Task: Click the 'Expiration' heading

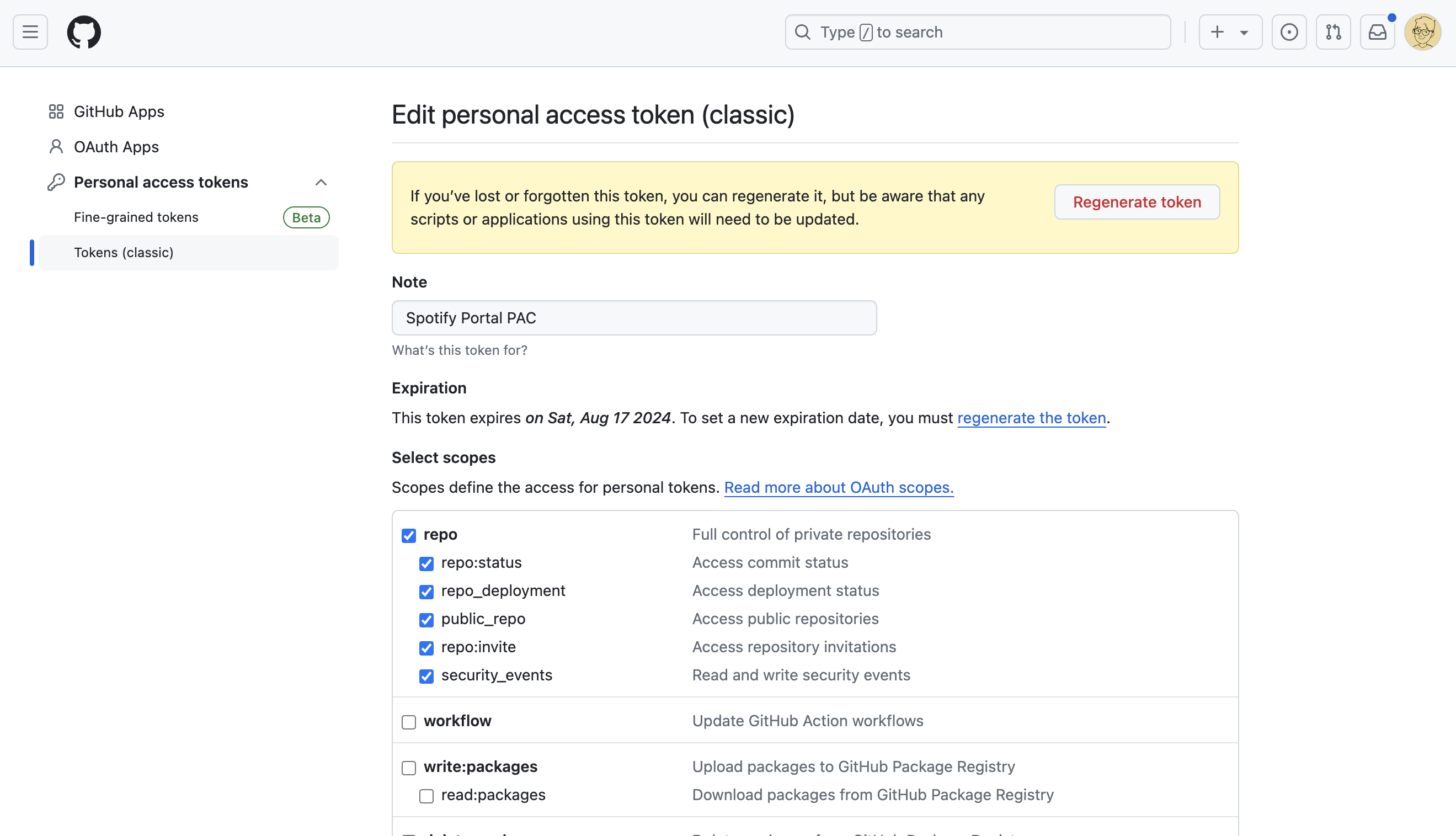Action: (x=429, y=388)
